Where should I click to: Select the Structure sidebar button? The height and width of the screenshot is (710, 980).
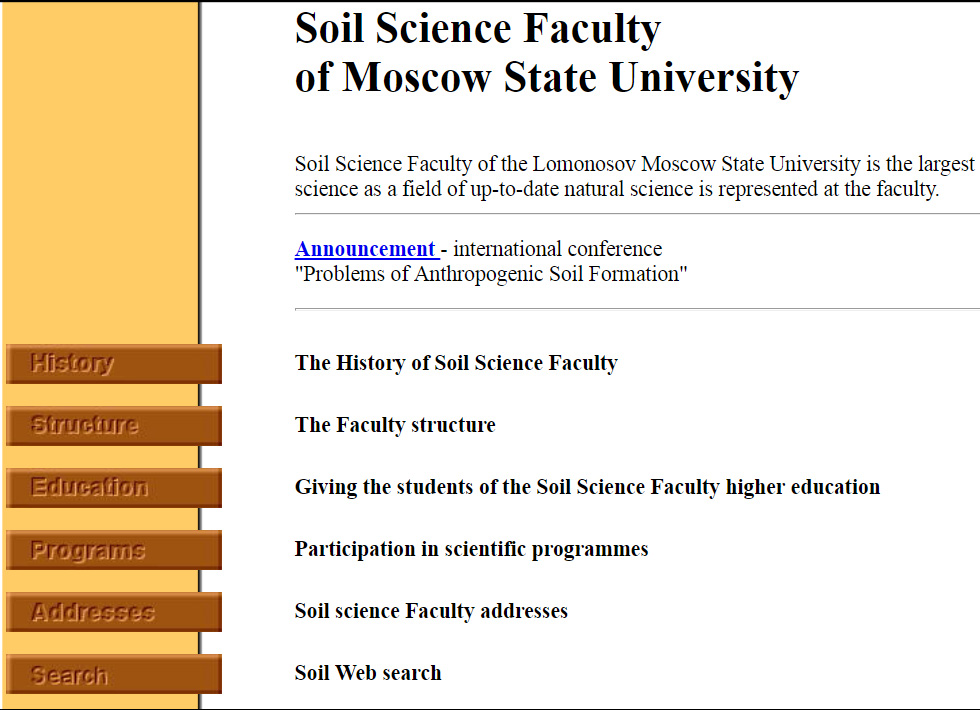(114, 425)
